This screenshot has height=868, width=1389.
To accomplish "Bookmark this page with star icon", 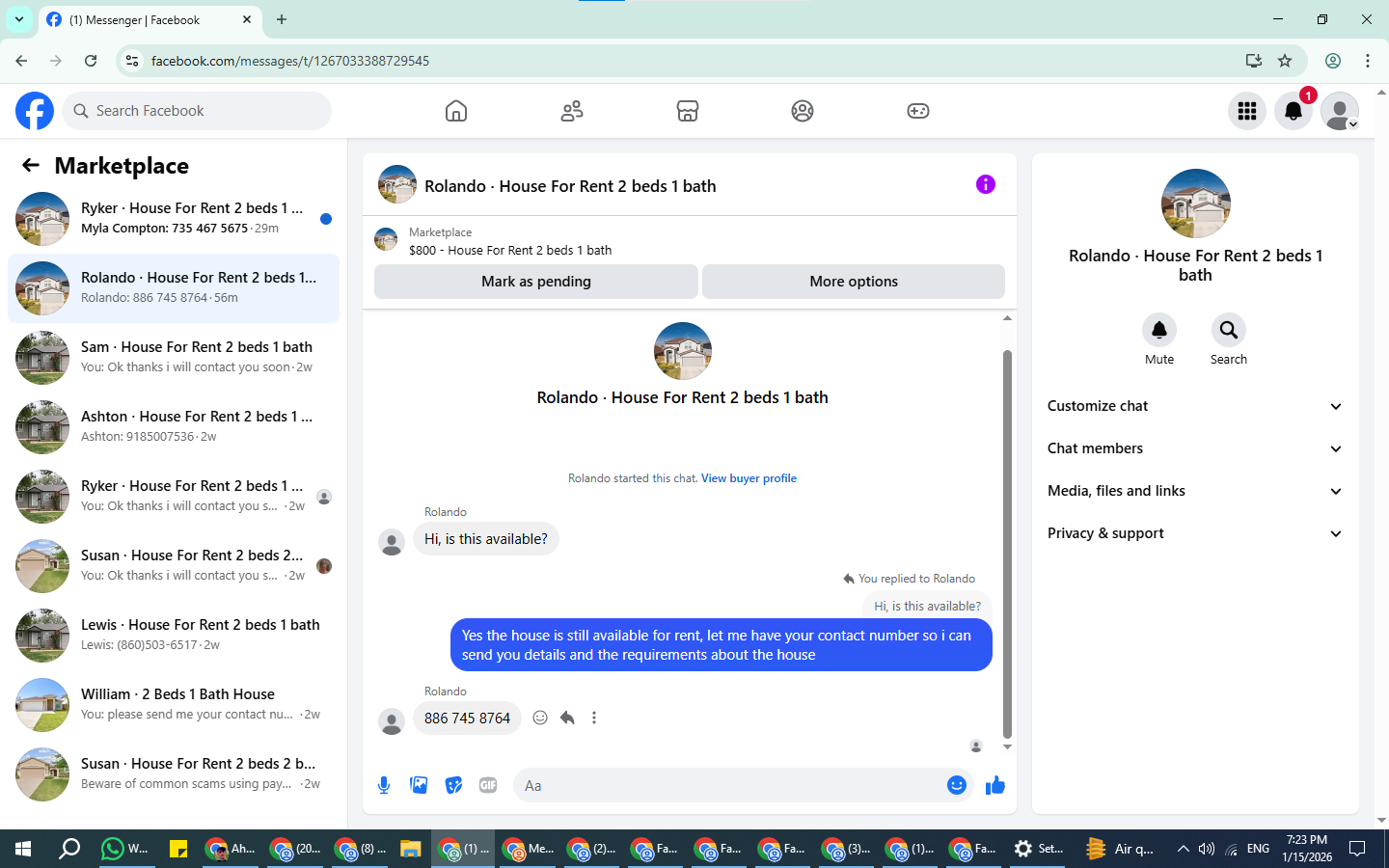I will pos(1285,61).
